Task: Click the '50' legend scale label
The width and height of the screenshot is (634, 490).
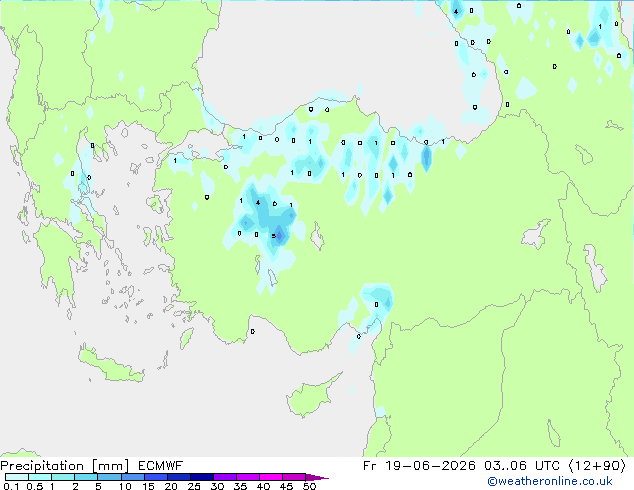Action: (309, 486)
